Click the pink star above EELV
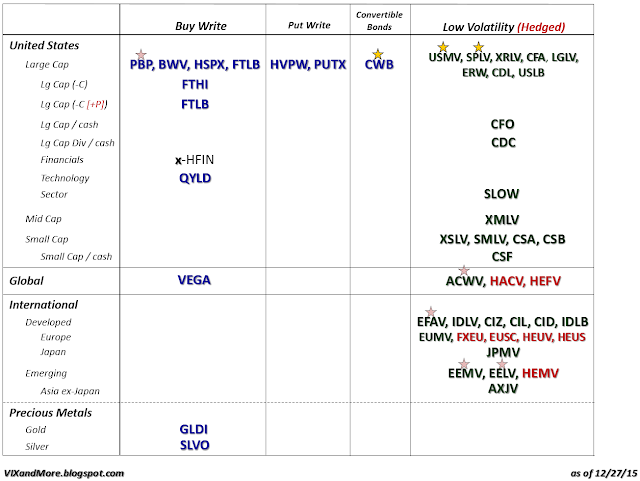This screenshot has width=640, height=481. click(502, 363)
